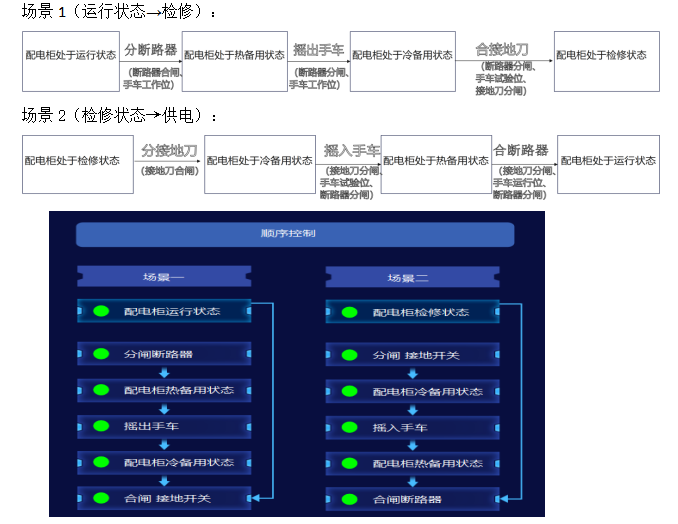This screenshot has height=524, width=678.
Task: Click down arrow below 摇入手车 step
Action: (x=412, y=445)
